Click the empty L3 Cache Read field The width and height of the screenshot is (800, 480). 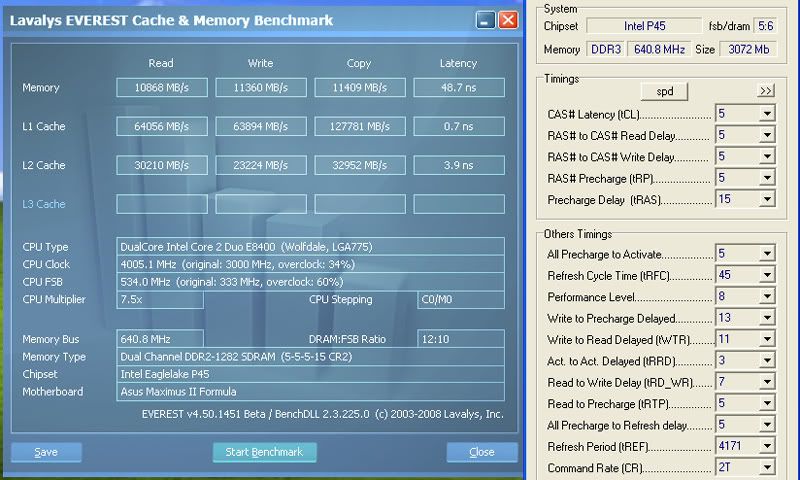point(162,204)
